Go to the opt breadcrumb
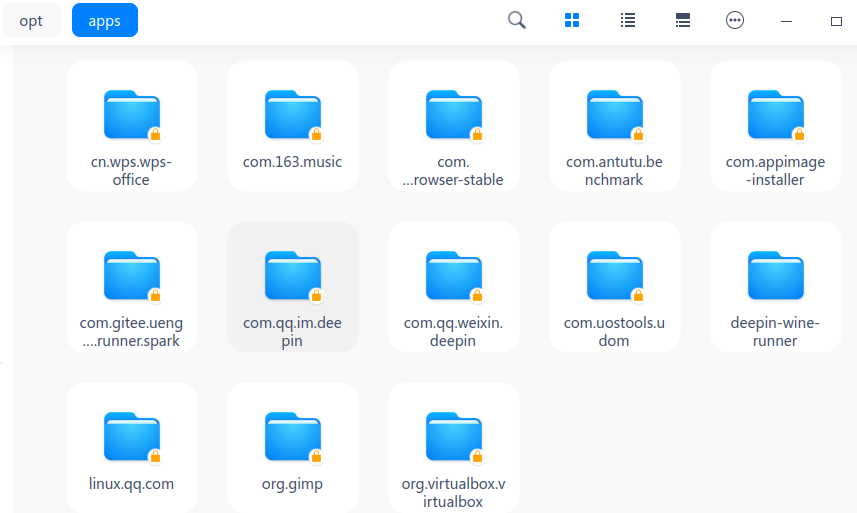Screen dimensions: 857x513 [31, 20]
